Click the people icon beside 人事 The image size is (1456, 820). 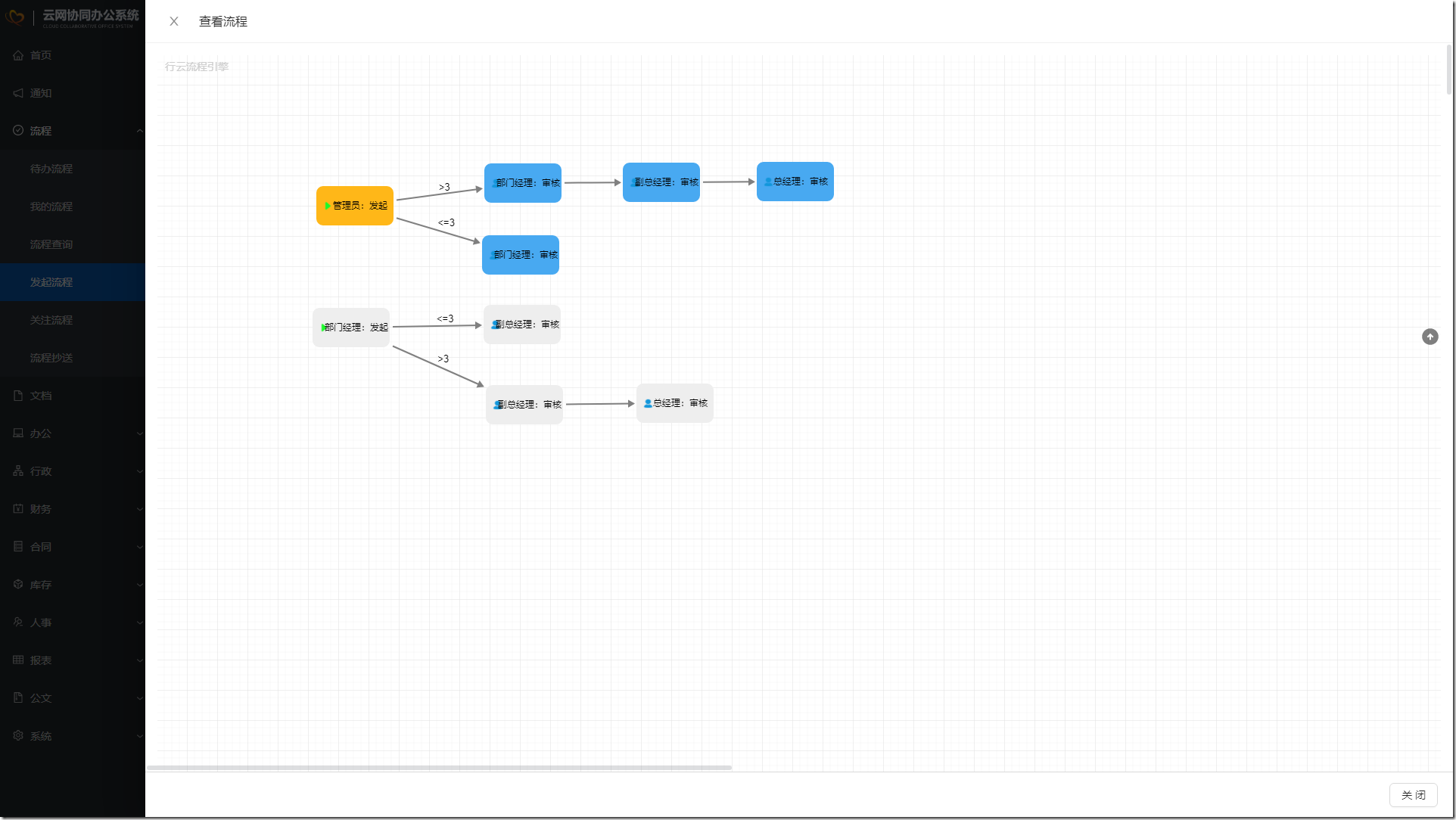coord(18,623)
